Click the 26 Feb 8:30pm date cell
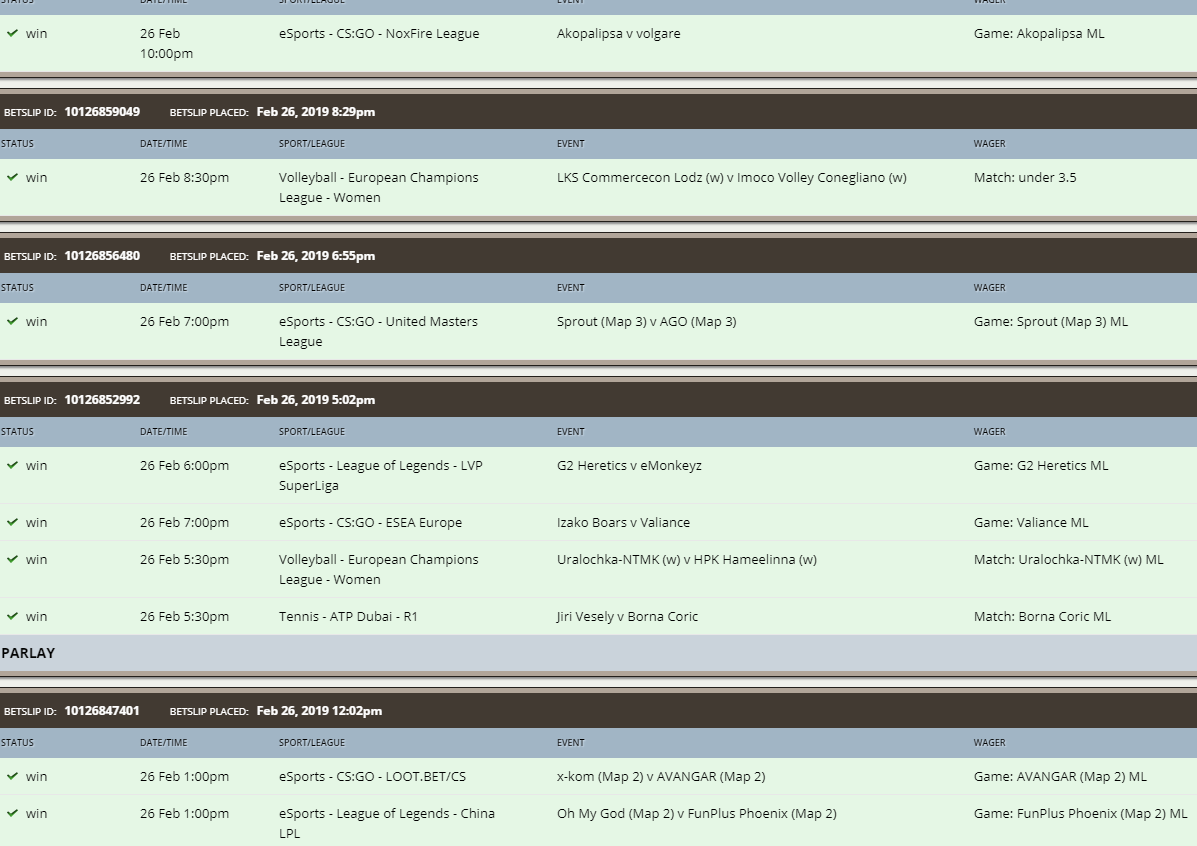This screenshot has height=846, width=1197. pos(184,177)
